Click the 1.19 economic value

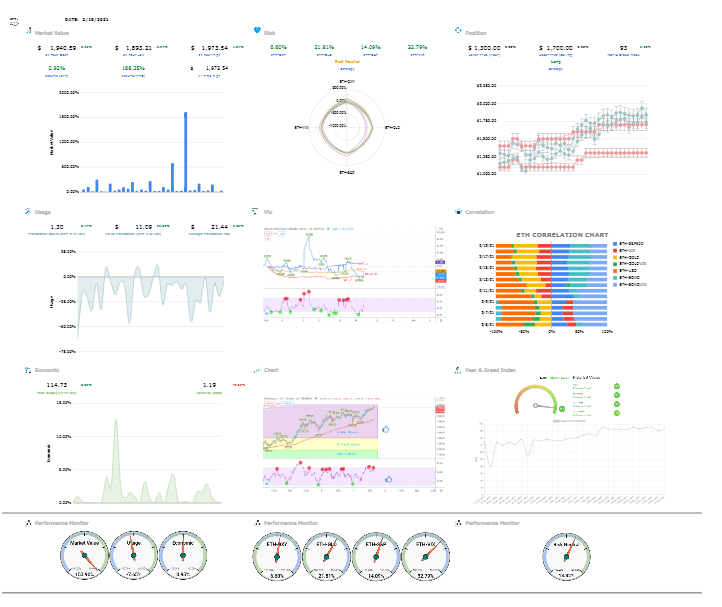coord(209,385)
